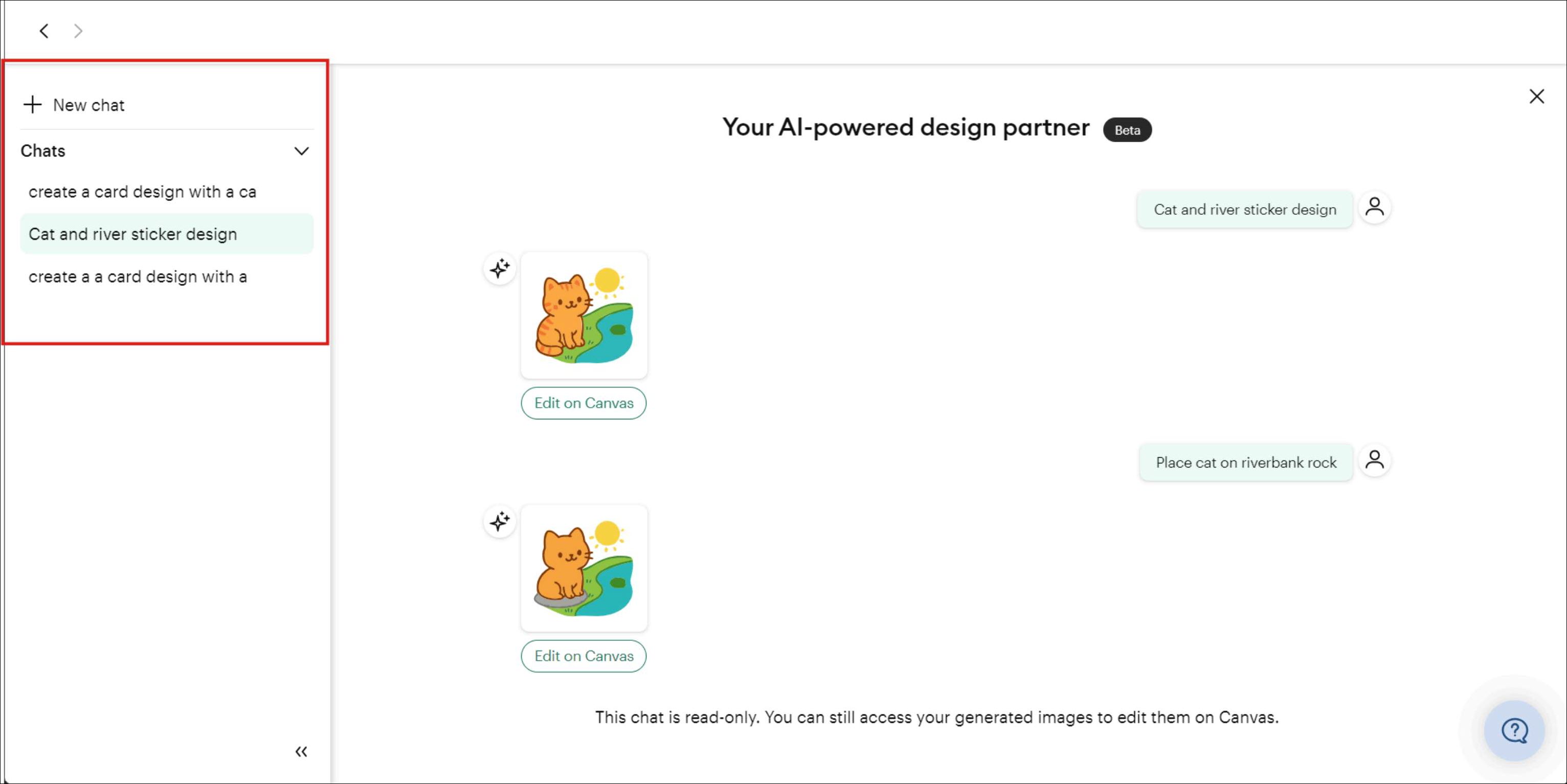This screenshot has width=1567, height=784.
Task: Click the Beta badge next to the heading
Action: pos(1127,129)
